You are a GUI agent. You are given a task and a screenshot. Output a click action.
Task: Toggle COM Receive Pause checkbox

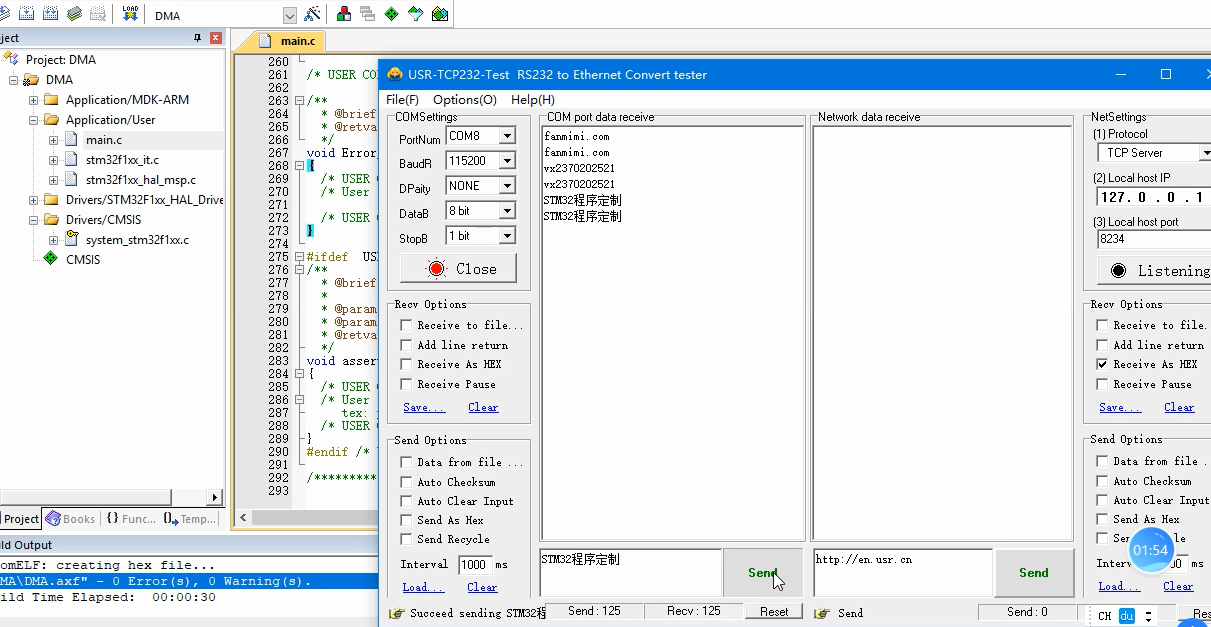click(x=406, y=384)
